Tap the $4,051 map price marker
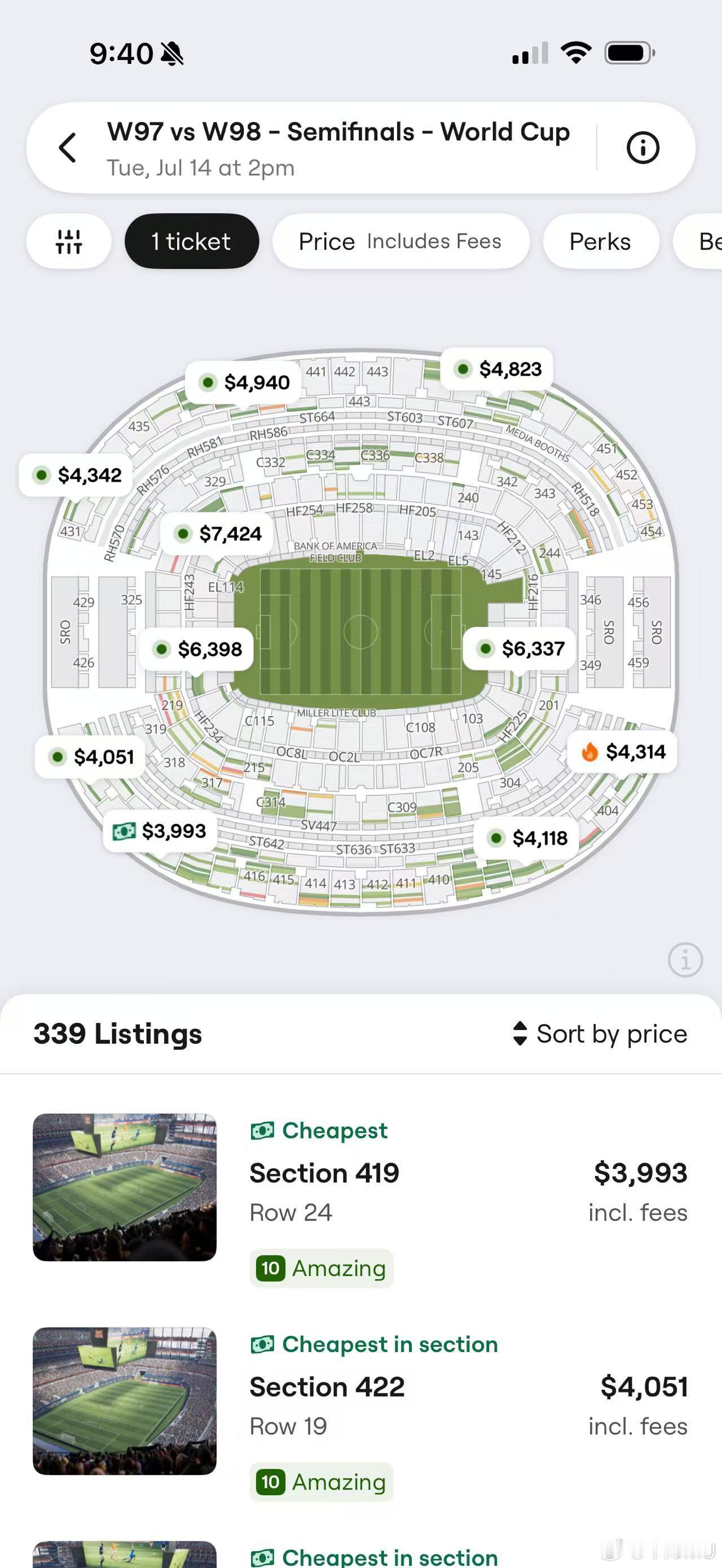722x1568 pixels. (90, 757)
